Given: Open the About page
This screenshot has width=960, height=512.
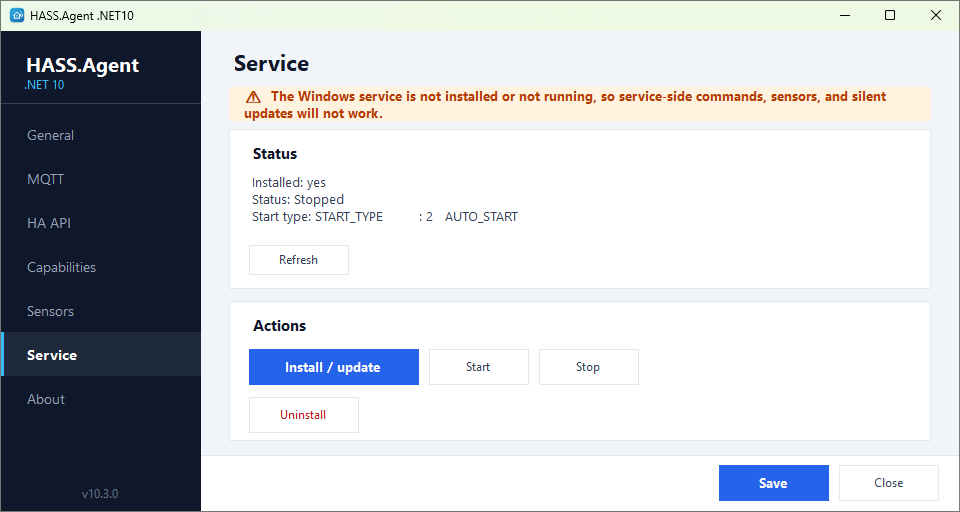Looking at the screenshot, I should point(100,399).
